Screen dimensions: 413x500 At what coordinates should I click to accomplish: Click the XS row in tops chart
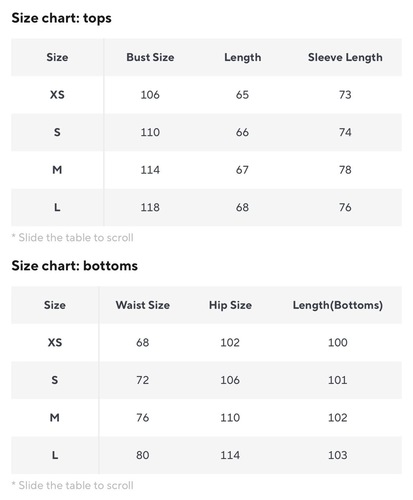(206, 95)
